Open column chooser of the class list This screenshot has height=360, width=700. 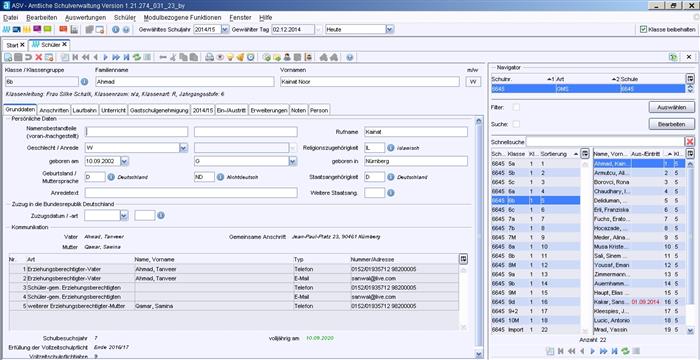click(x=585, y=153)
